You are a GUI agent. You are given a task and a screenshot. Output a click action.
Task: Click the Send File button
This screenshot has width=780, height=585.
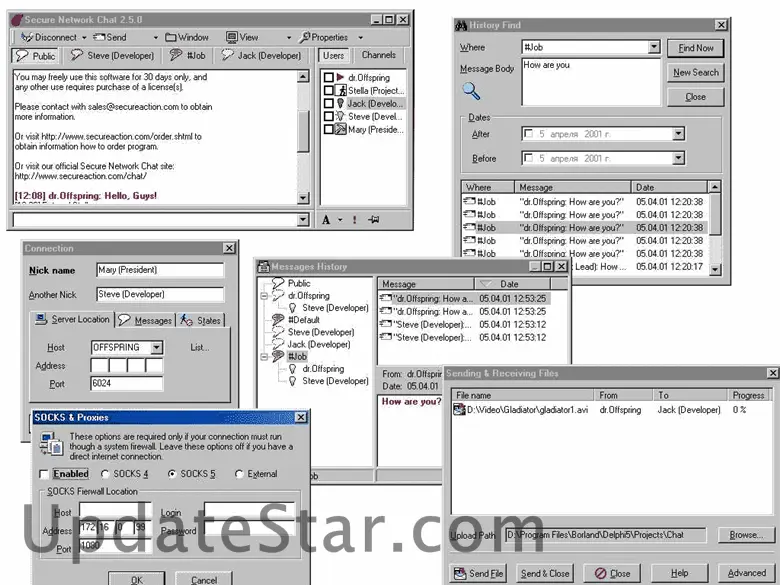[x=479, y=574]
